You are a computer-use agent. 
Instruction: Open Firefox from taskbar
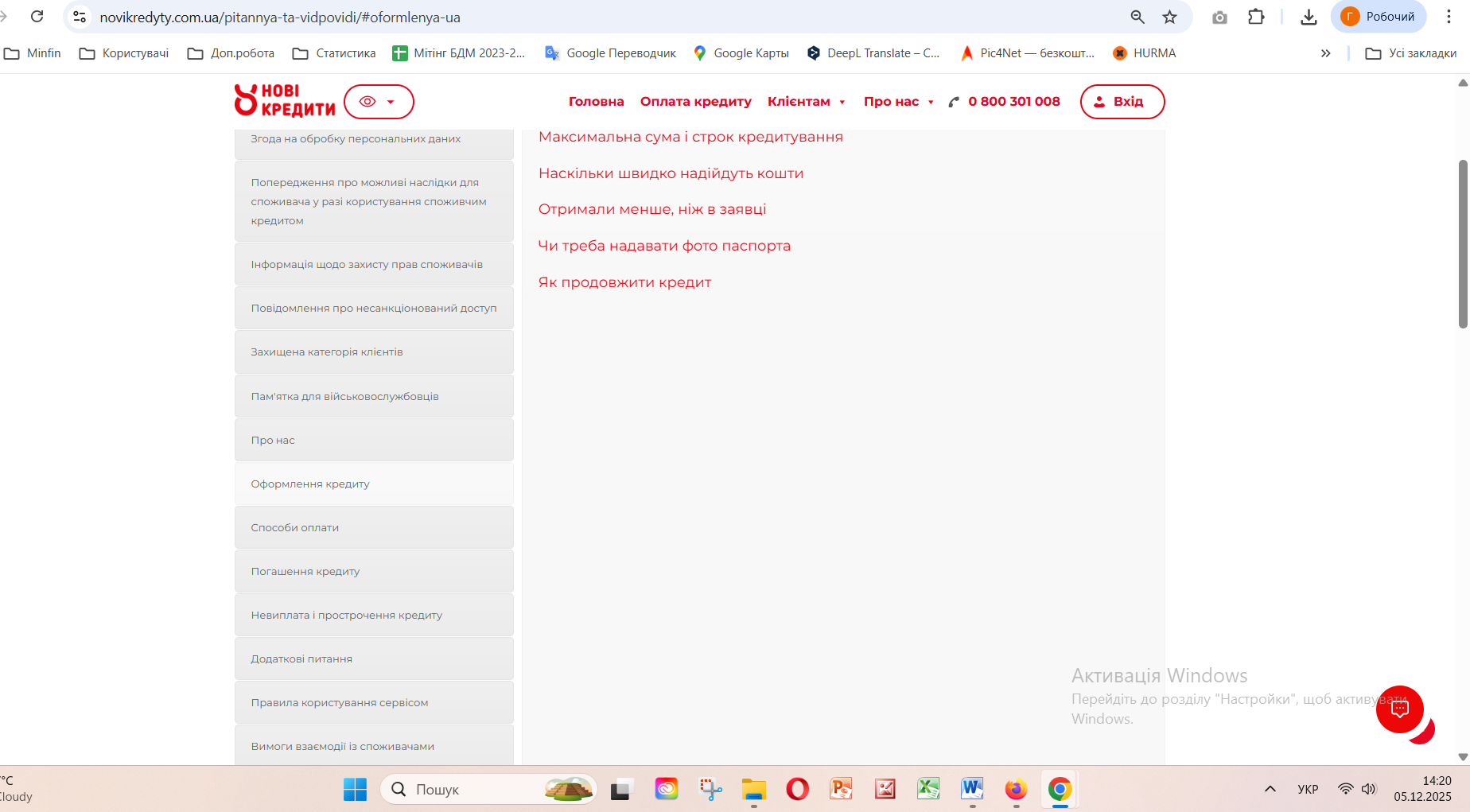pyautogui.click(x=1016, y=789)
